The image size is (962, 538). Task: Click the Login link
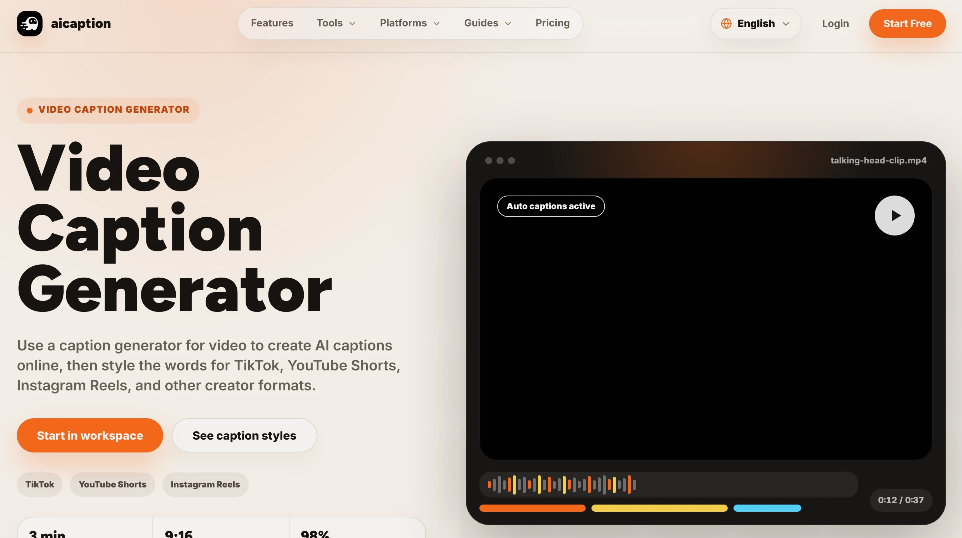pyautogui.click(x=836, y=23)
